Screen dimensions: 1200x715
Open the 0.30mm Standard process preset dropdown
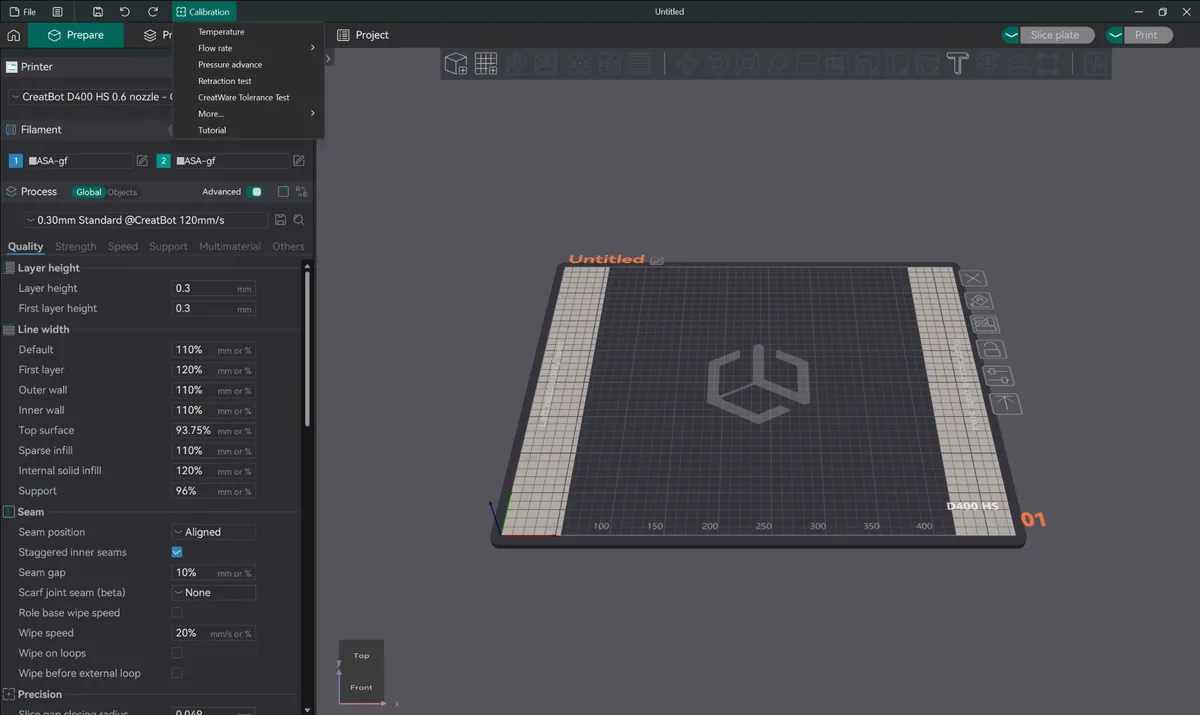point(146,220)
